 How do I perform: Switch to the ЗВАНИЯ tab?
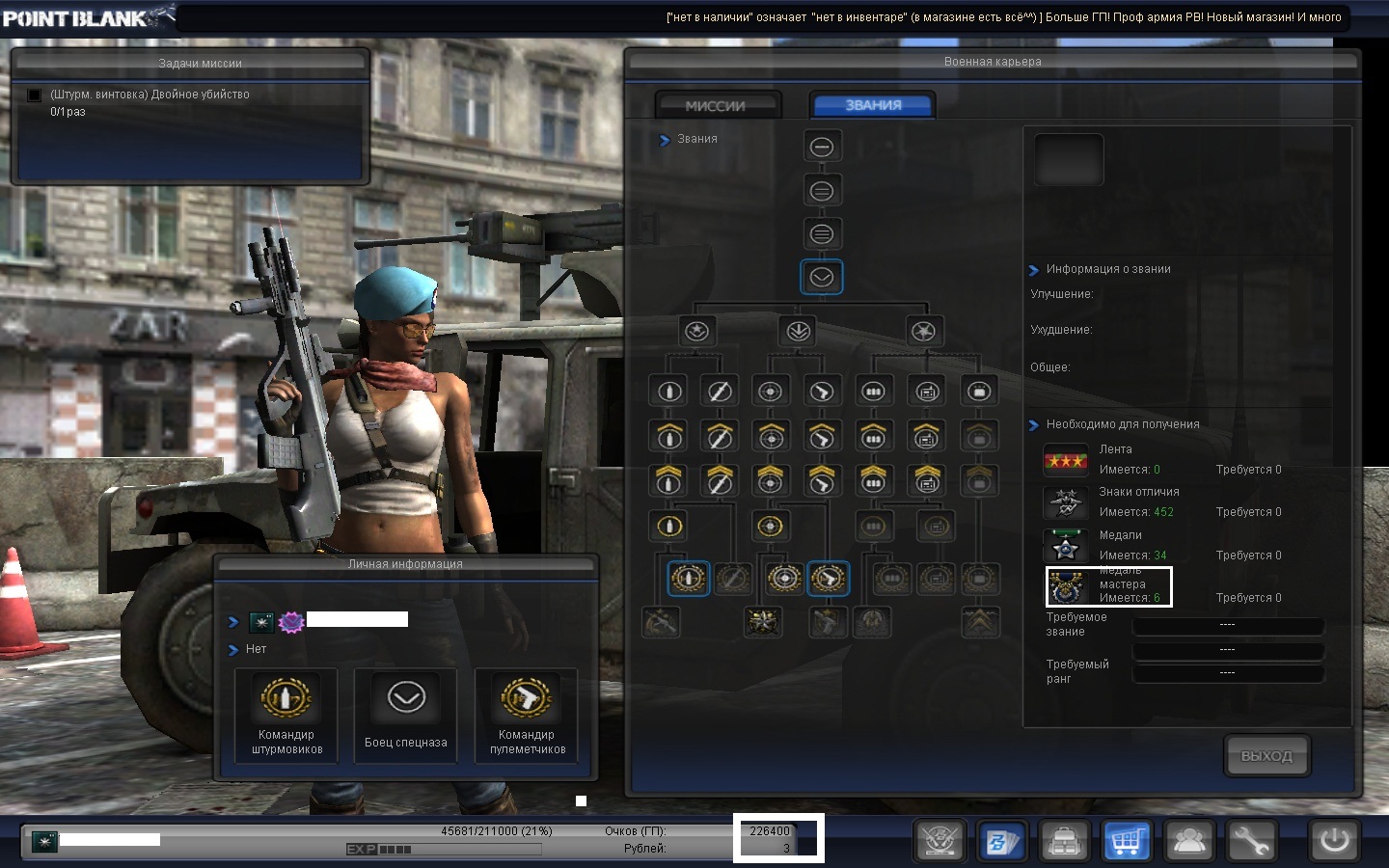point(874,105)
